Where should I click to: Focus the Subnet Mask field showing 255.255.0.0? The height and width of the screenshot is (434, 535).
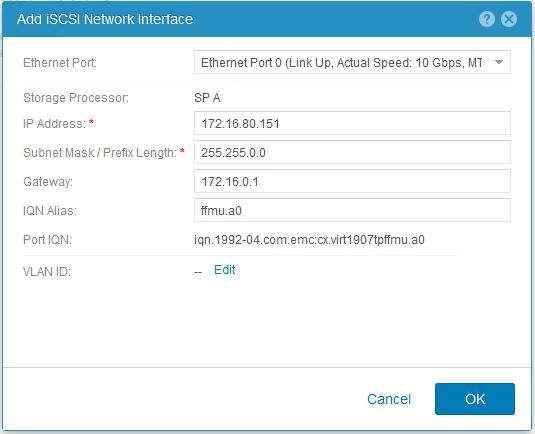click(x=352, y=152)
